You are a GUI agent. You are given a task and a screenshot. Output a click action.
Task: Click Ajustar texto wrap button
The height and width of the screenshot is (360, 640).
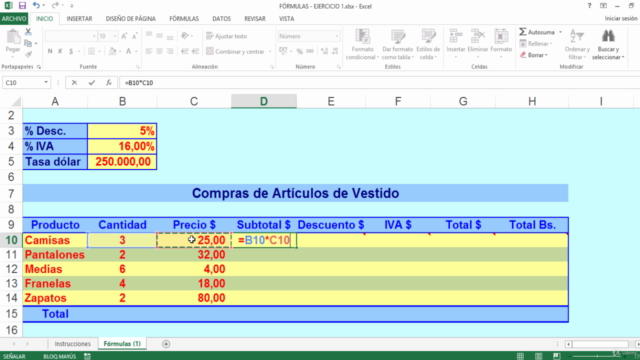[227, 36]
